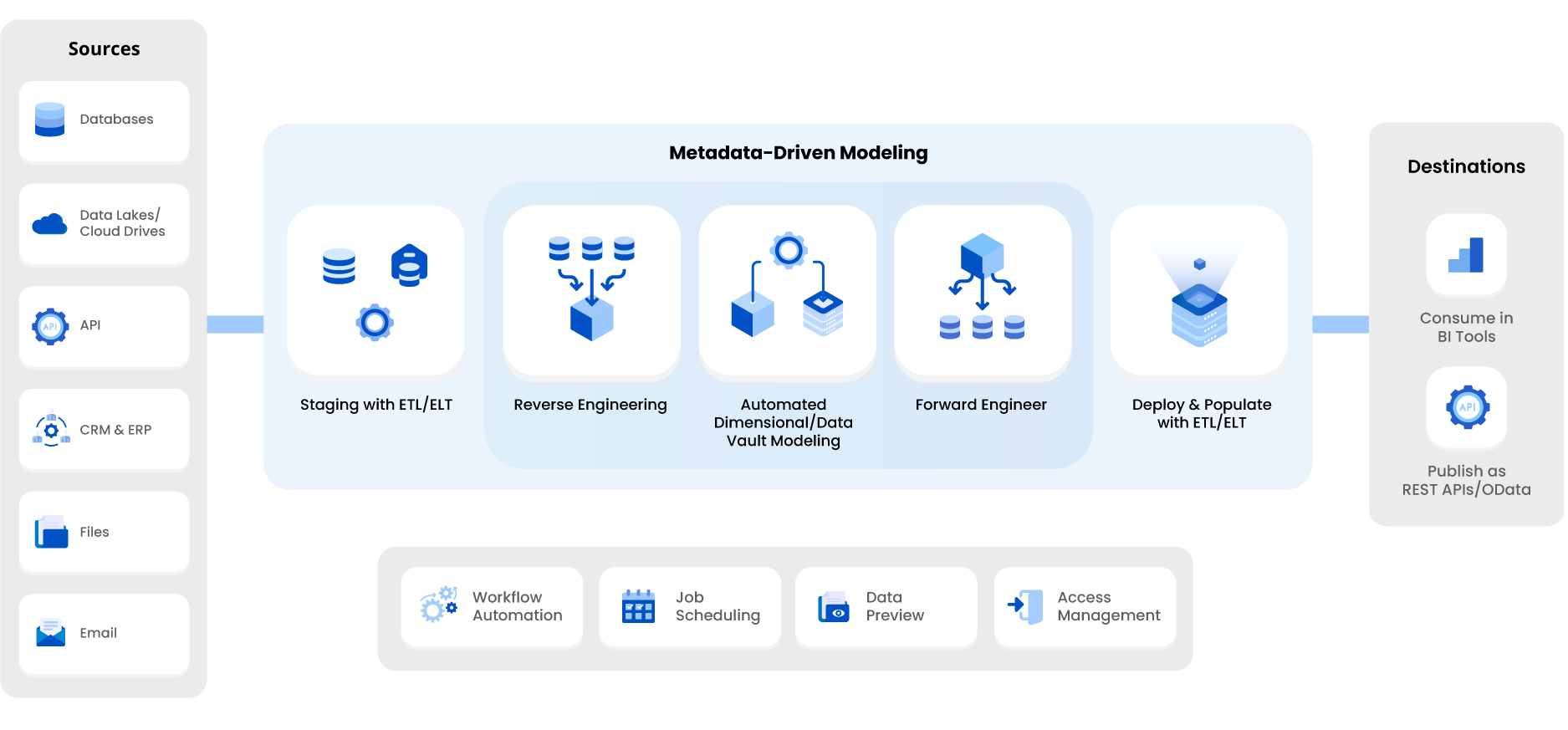Select the Data Lakes cloud icon
The width and height of the screenshot is (1568, 730).
[50, 224]
